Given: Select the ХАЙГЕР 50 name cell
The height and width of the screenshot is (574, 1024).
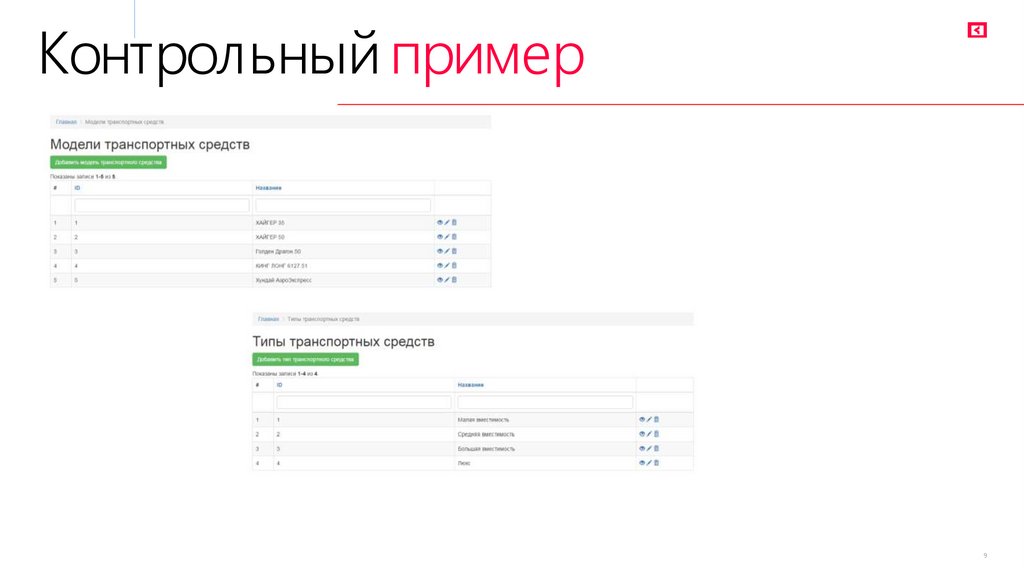Looking at the screenshot, I should (x=344, y=237).
